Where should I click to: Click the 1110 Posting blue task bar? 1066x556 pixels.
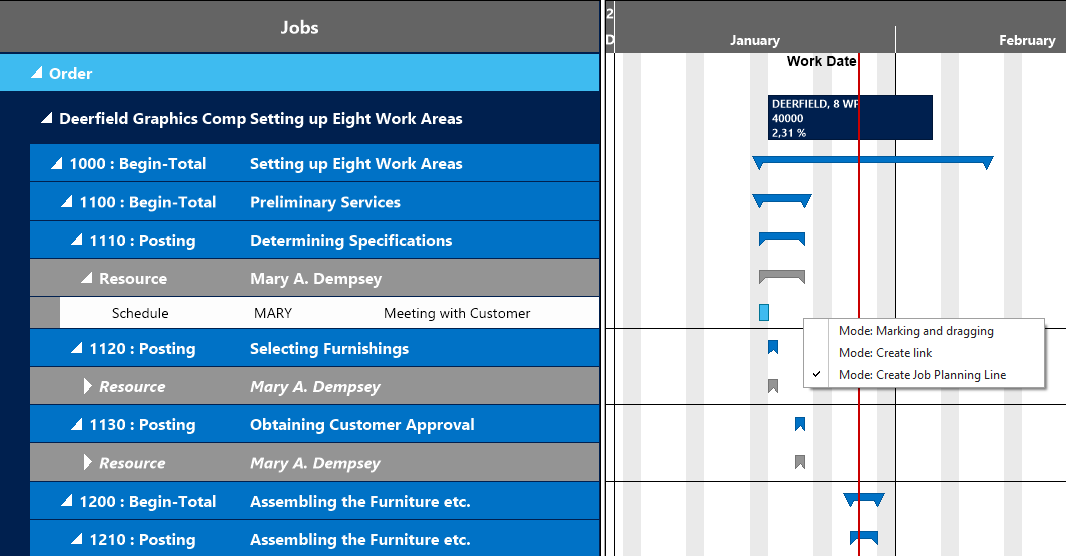[x=781, y=238]
